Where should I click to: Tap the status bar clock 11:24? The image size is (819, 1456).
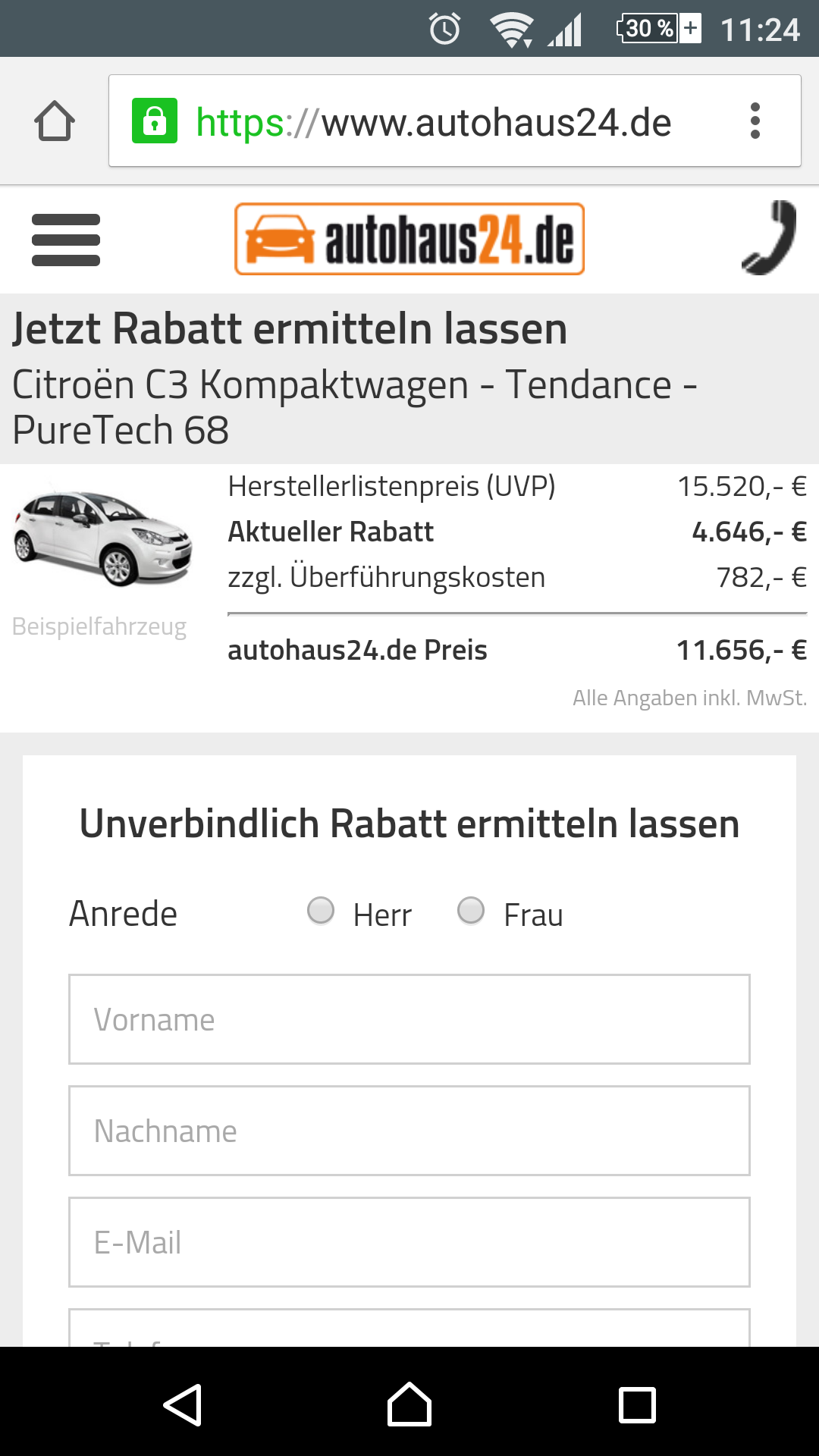[760, 30]
